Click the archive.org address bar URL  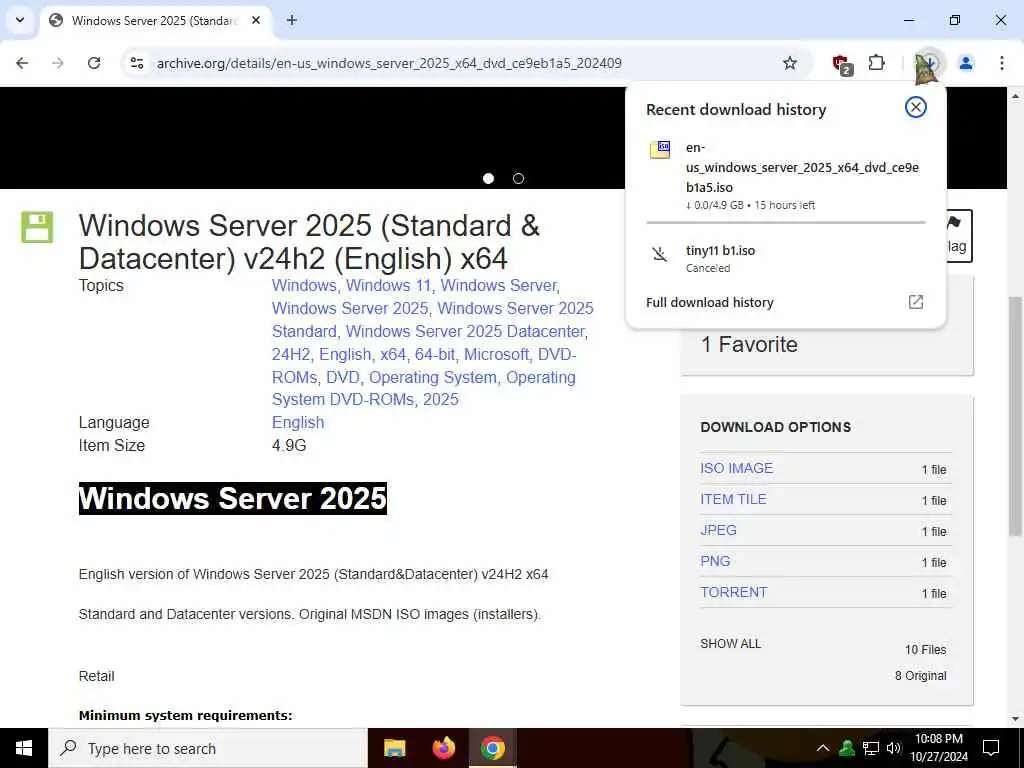(389, 63)
